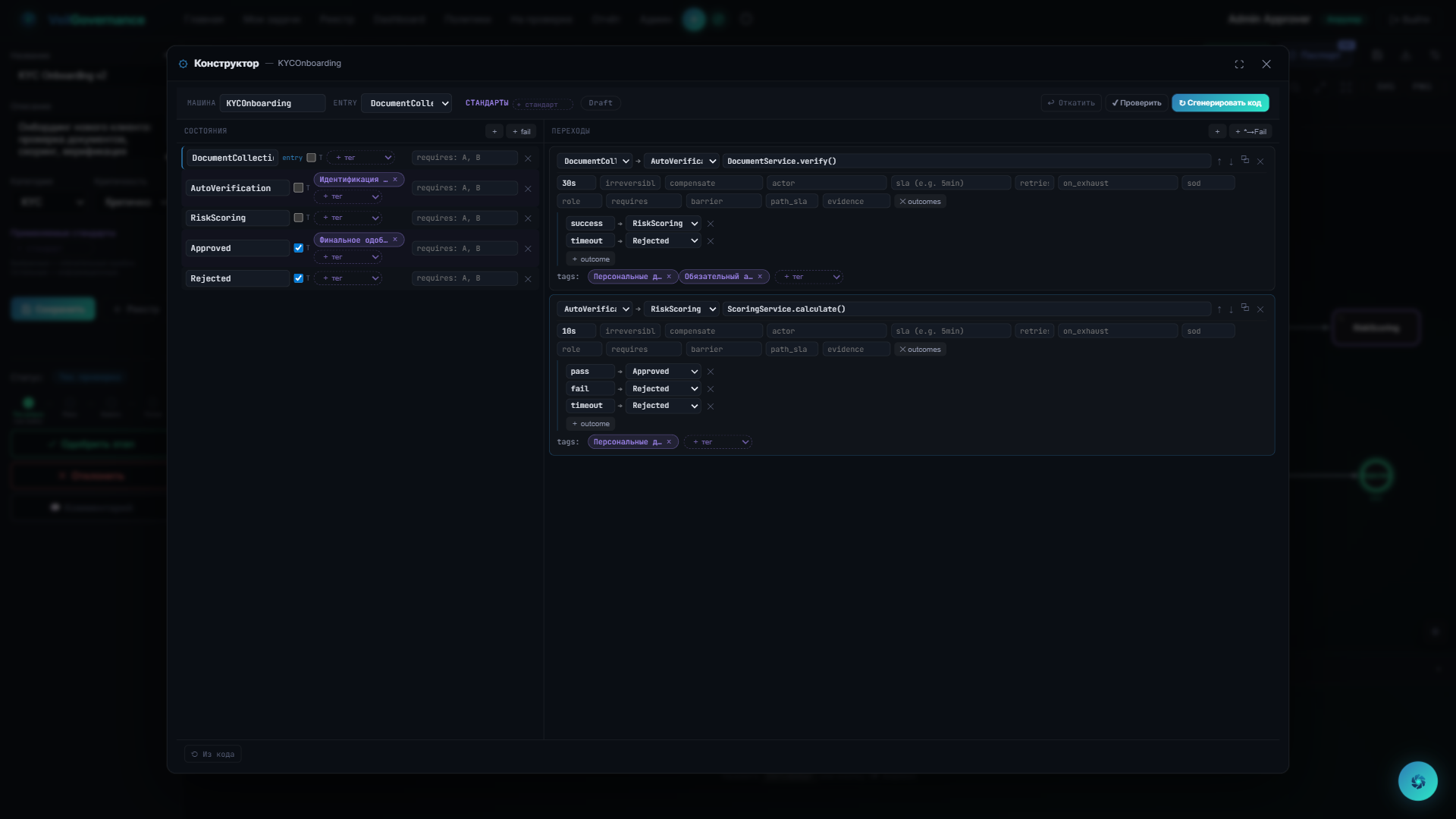1456x819 pixels.
Task: Open the ENTRY state dropdown
Action: click(406, 103)
